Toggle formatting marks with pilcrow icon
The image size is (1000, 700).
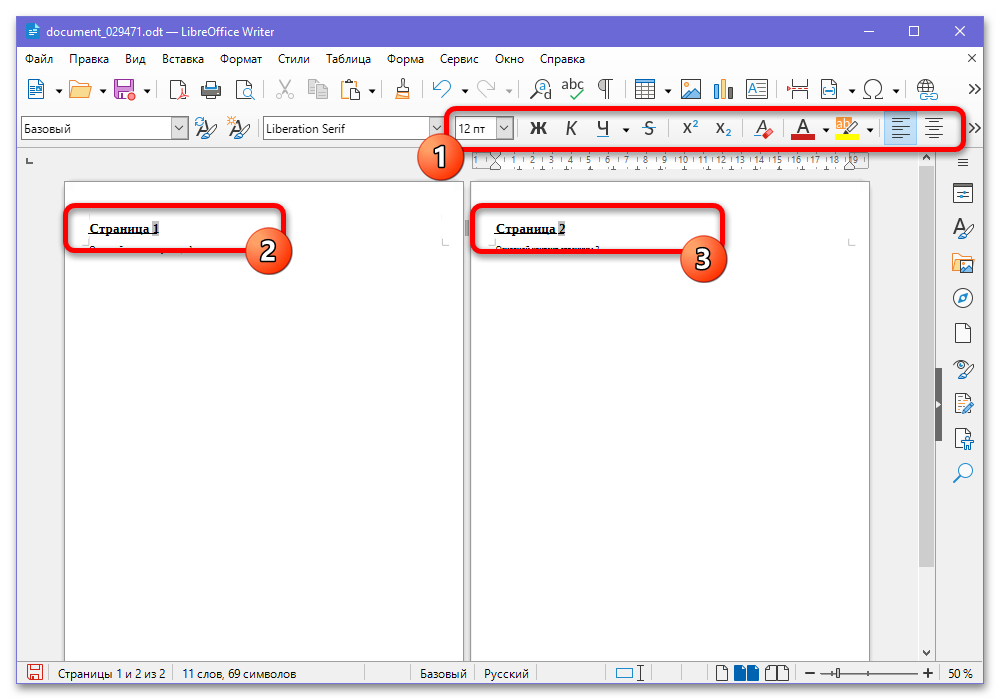pos(605,90)
